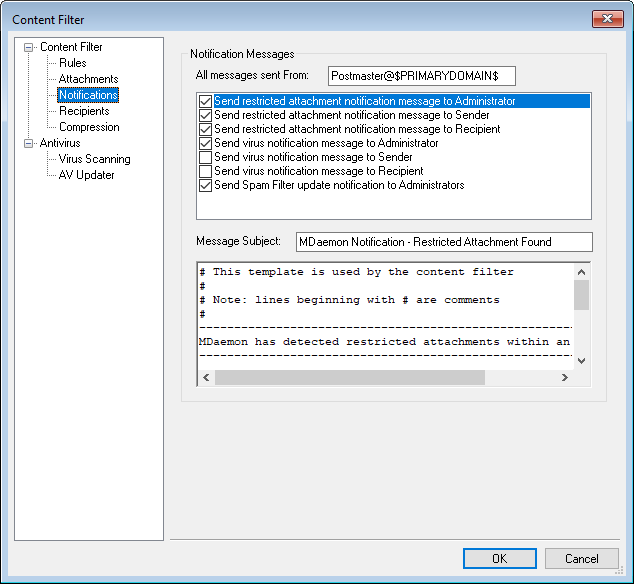The width and height of the screenshot is (634, 584).
Task: Click the All messages sent From field
Action: 421,76
